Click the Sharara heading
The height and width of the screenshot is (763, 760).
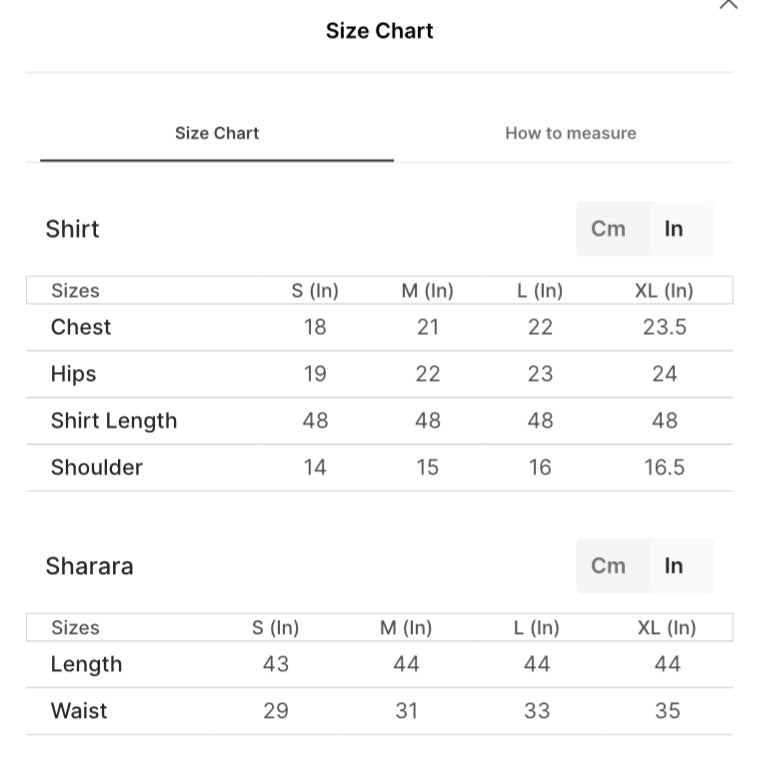(89, 566)
